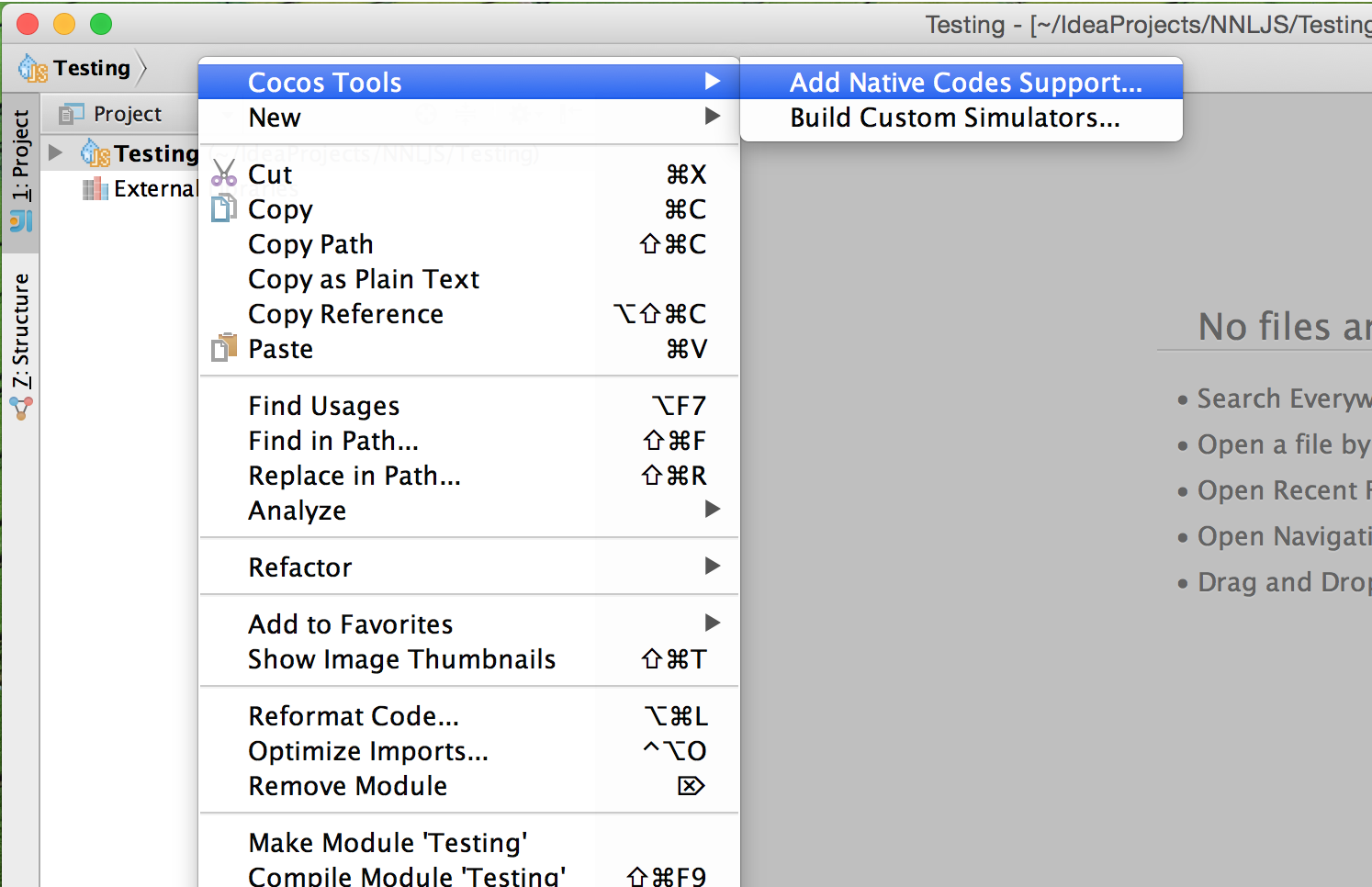Click Reformat Code menu item
Screen dimensions: 1372x887
[x=354, y=716]
